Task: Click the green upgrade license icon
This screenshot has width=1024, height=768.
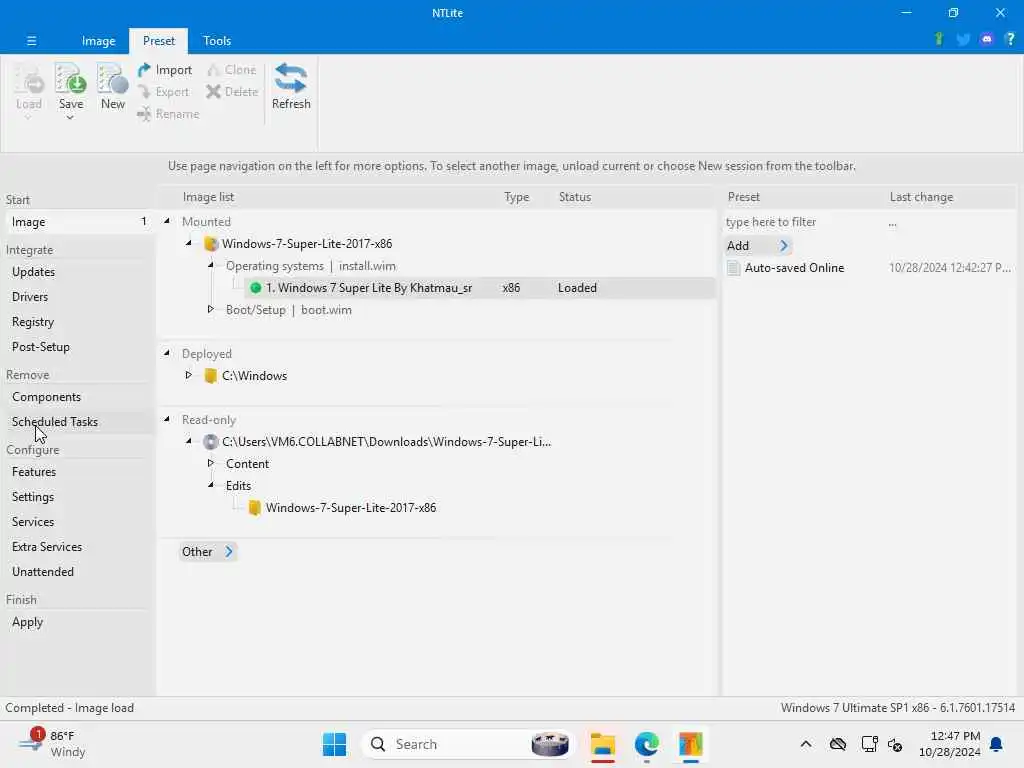Action: coord(939,39)
